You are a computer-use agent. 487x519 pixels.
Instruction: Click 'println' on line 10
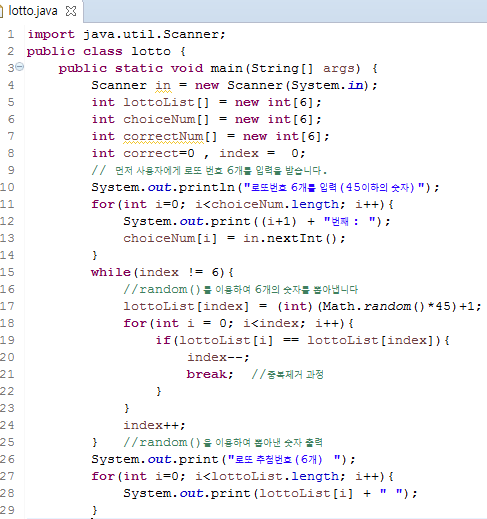(x=207, y=187)
